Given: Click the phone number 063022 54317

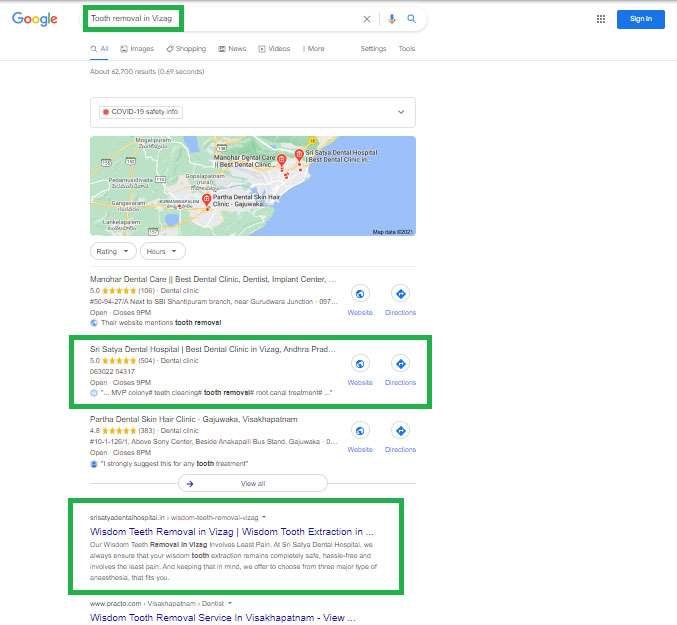Looking at the screenshot, I should (112, 372).
